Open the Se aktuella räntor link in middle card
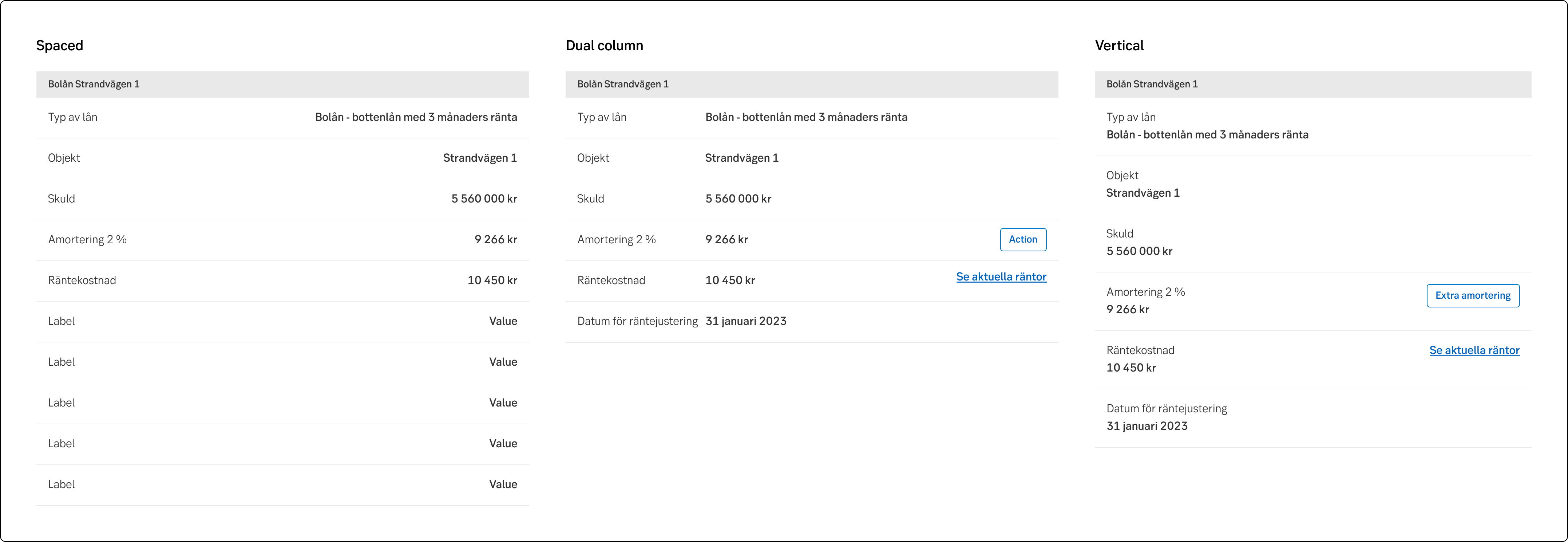Screen dimensions: 1568x542 click(1001, 276)
